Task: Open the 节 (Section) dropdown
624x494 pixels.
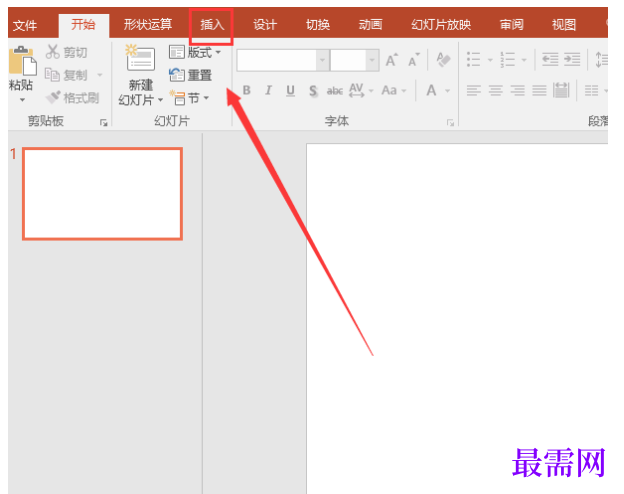Action: point(189,98)
